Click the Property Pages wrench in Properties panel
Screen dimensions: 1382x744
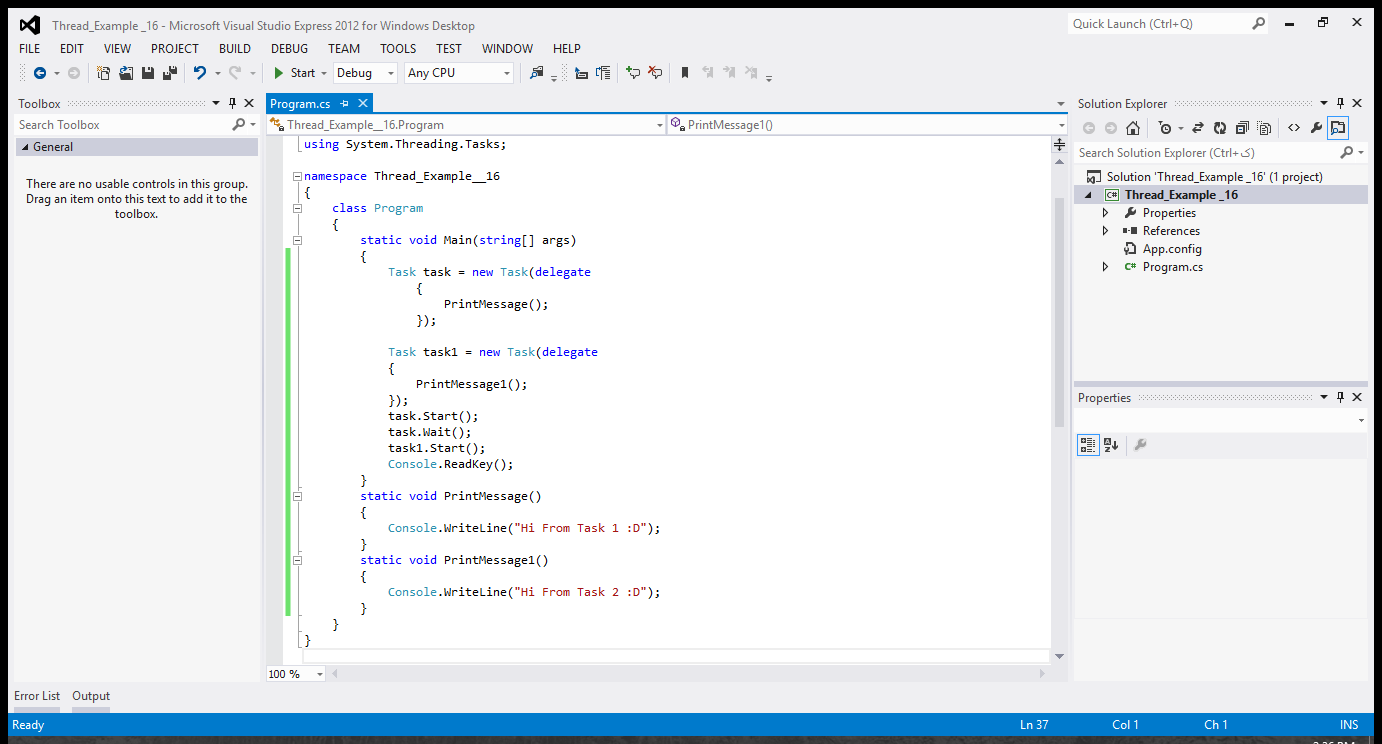pos(1140,445)
